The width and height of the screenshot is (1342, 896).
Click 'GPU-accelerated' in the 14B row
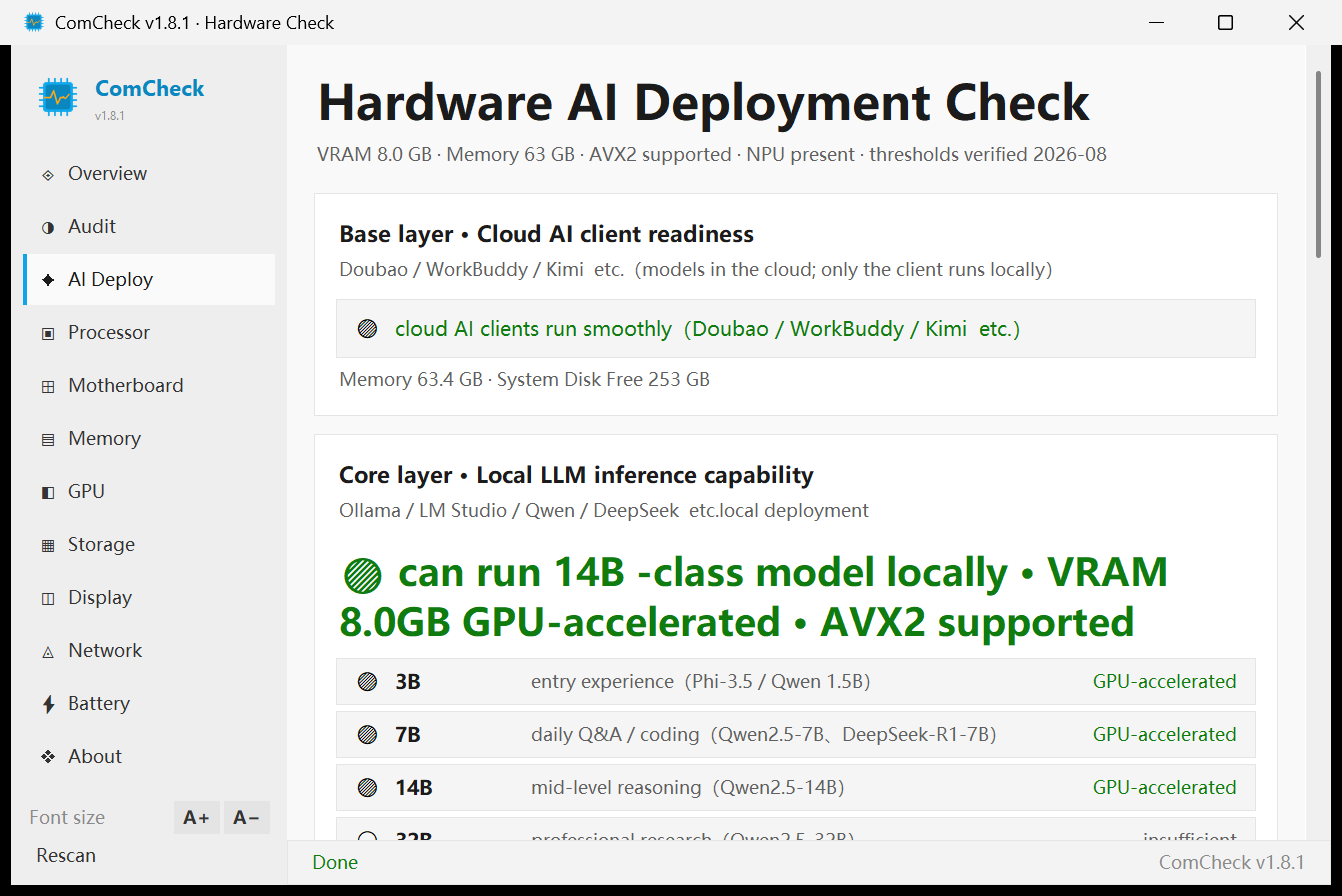(x=1165, y=788)
